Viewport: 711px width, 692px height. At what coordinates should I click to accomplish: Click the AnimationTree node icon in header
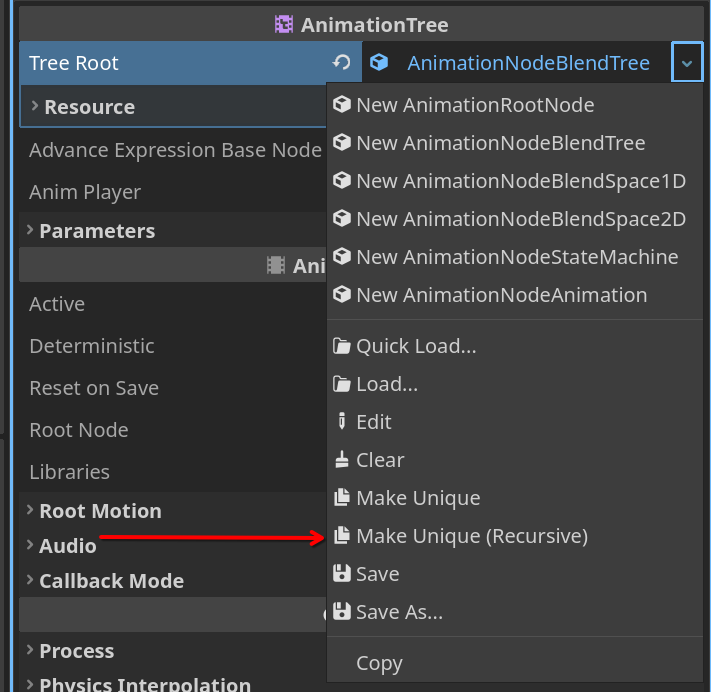[284, 24]
